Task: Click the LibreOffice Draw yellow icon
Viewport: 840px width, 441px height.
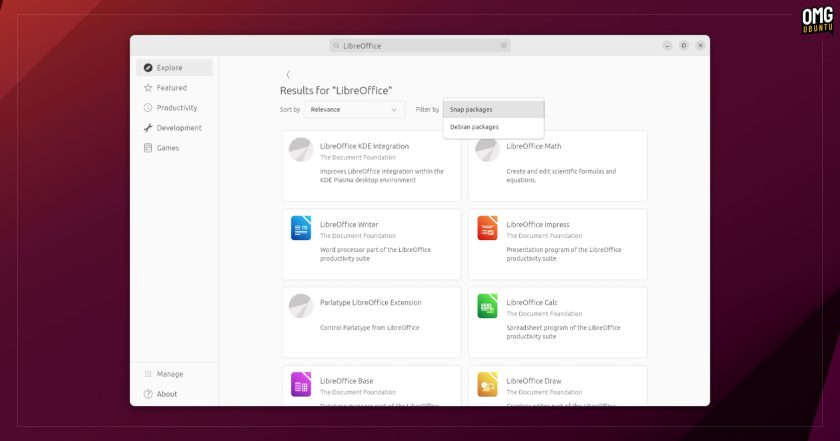Action: tap(487, 384)
